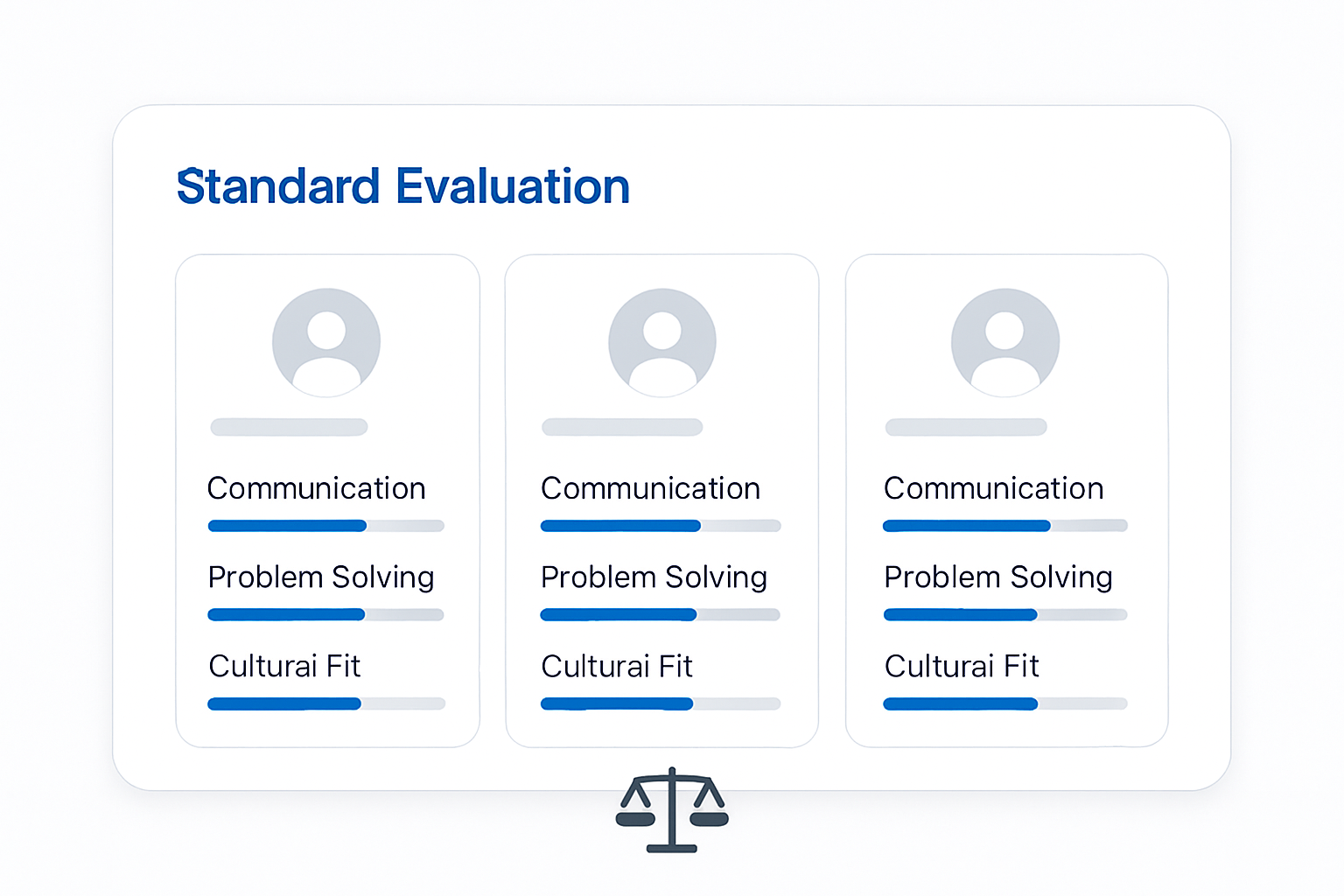Click the third candidate's name placeholder bar
1344x896 pixels.
click(x=966, y=427)
